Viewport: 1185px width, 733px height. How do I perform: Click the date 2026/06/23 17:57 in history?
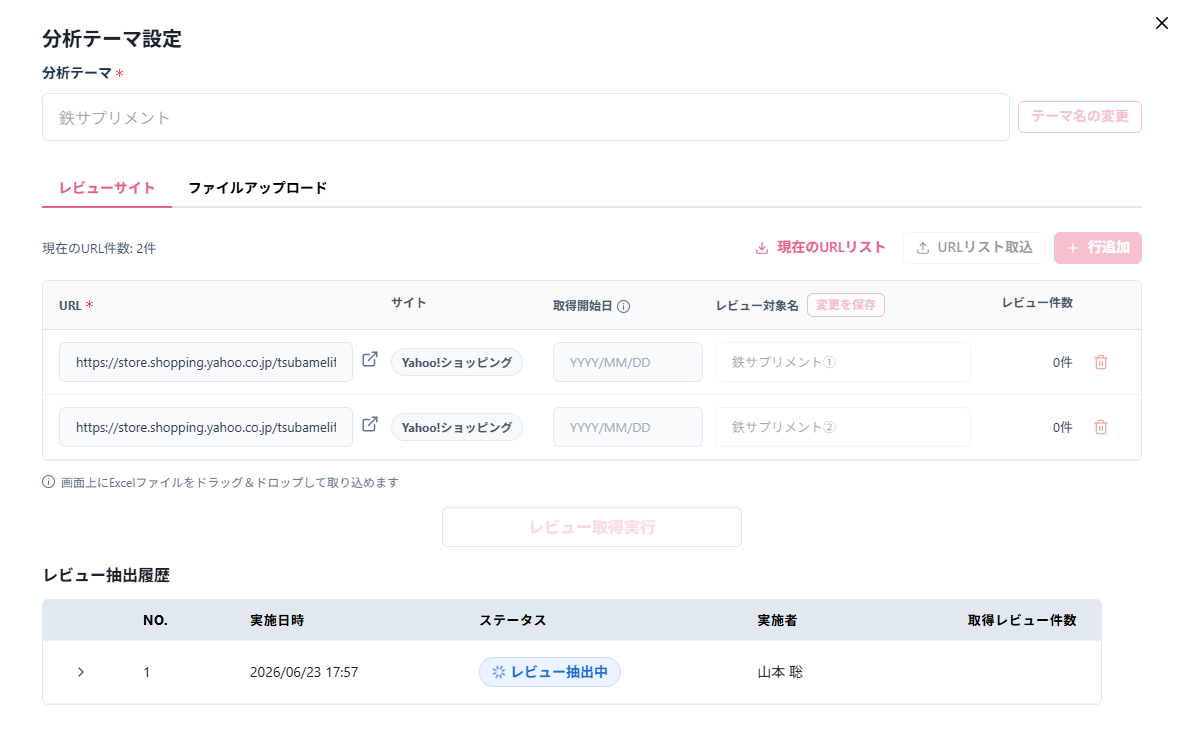(304, 672)
